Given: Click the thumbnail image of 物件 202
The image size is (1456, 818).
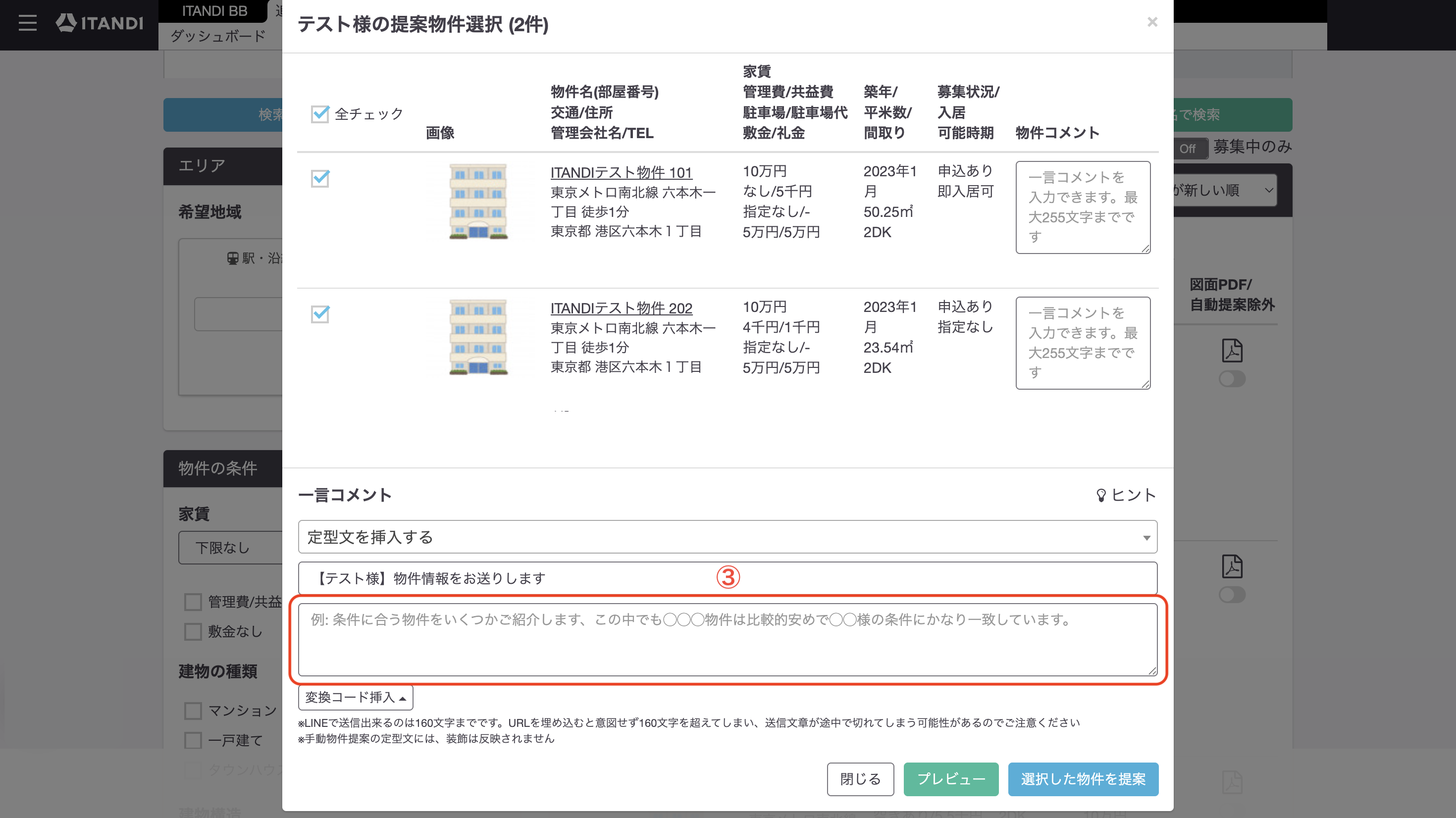Looking at the screenshot, I should point(478,338).
